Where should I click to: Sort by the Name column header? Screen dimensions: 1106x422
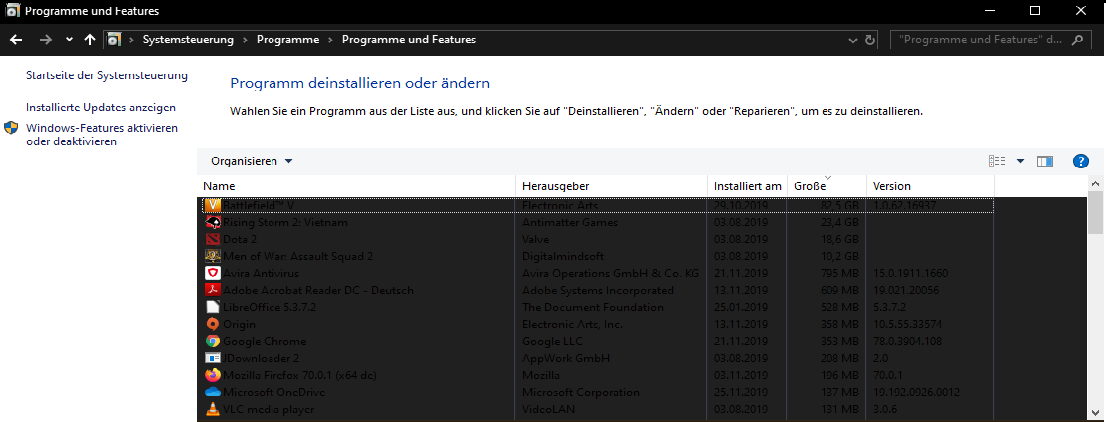356,186
